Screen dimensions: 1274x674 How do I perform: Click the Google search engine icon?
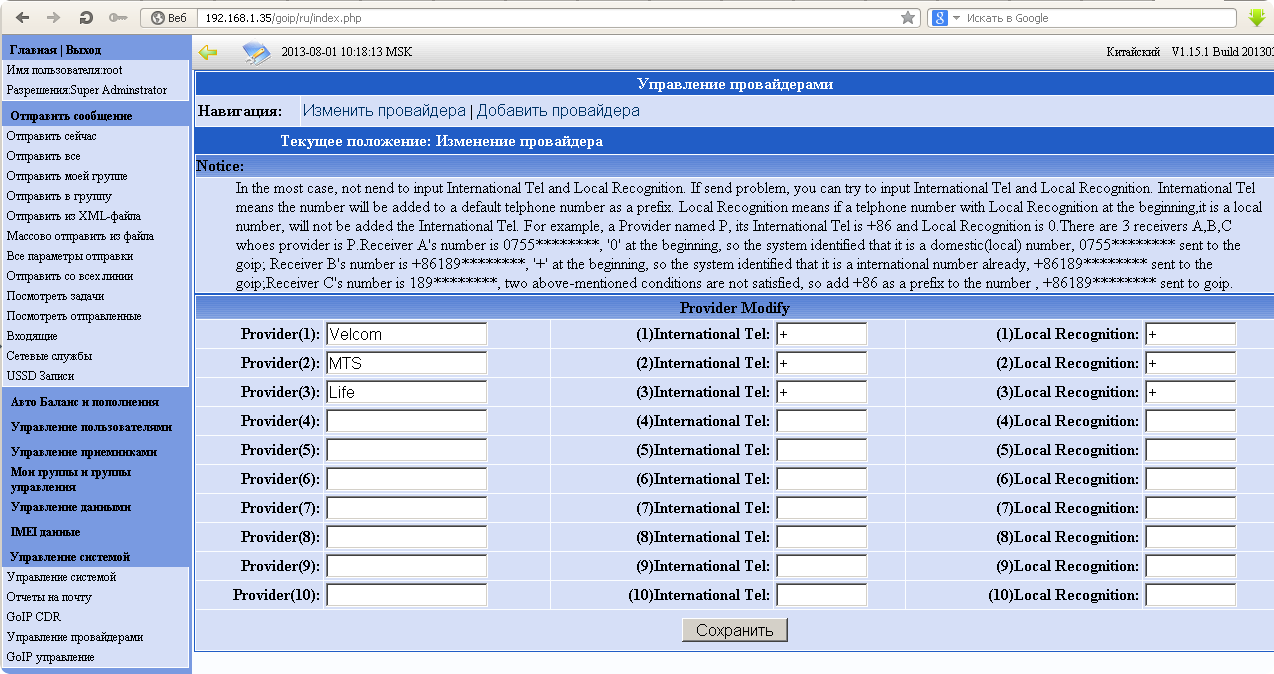point(940,18)
